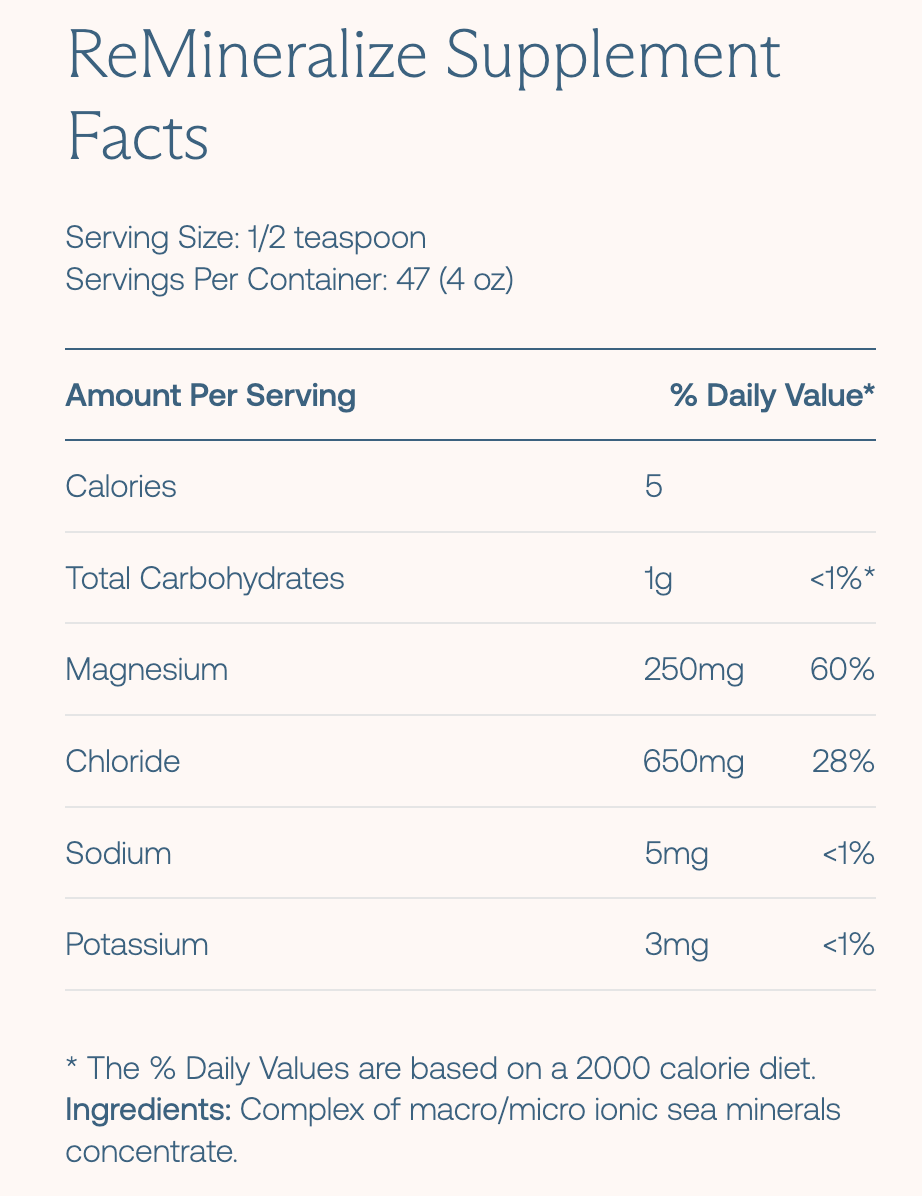Select the Sodium row label

point(118,853)
